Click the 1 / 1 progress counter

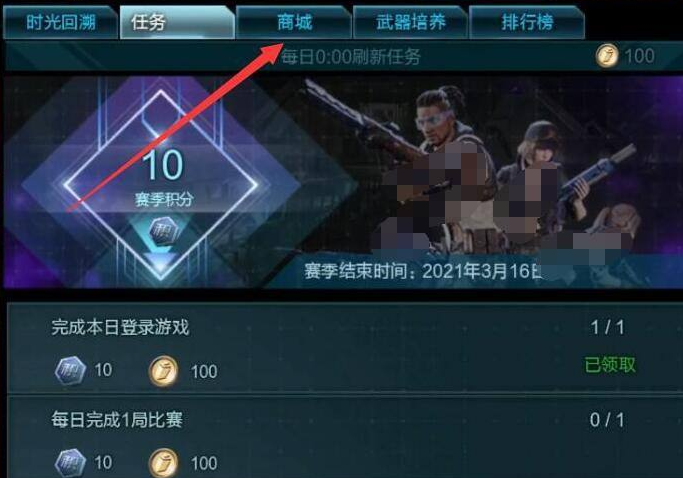(607, 328)
